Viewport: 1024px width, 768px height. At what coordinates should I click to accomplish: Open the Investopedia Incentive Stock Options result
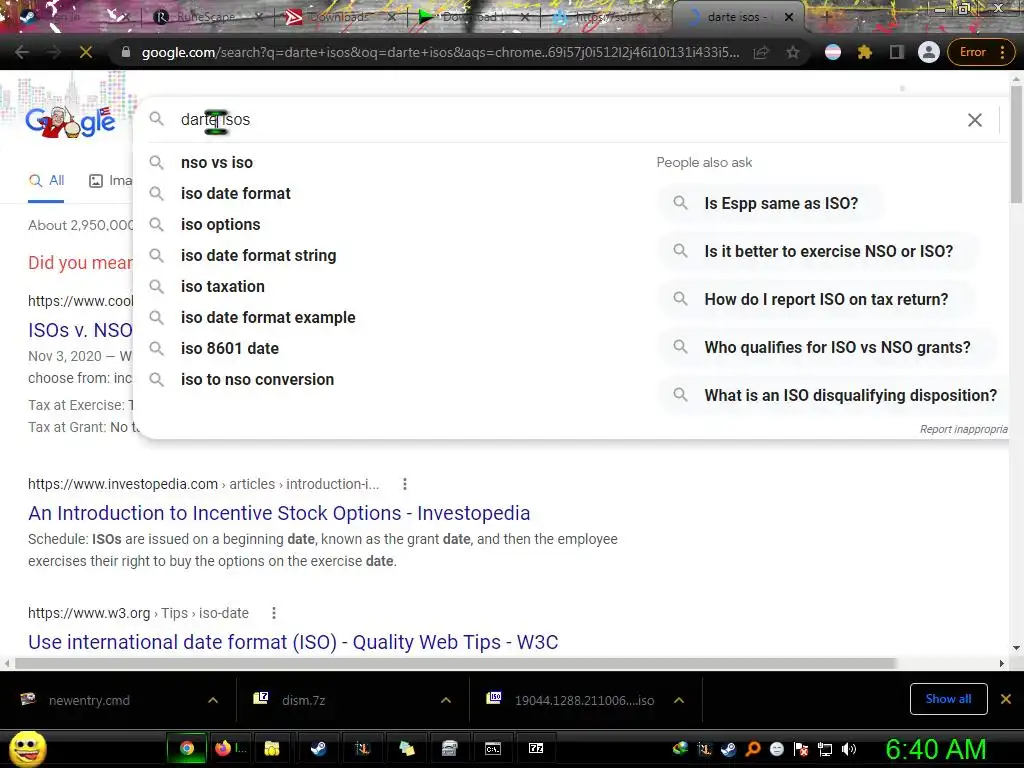click(279, 513)
